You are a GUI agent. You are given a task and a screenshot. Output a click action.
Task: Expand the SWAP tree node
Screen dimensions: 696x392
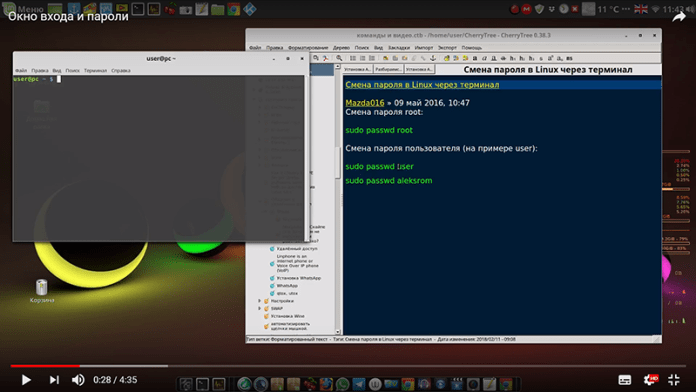(x=260, y=309)
